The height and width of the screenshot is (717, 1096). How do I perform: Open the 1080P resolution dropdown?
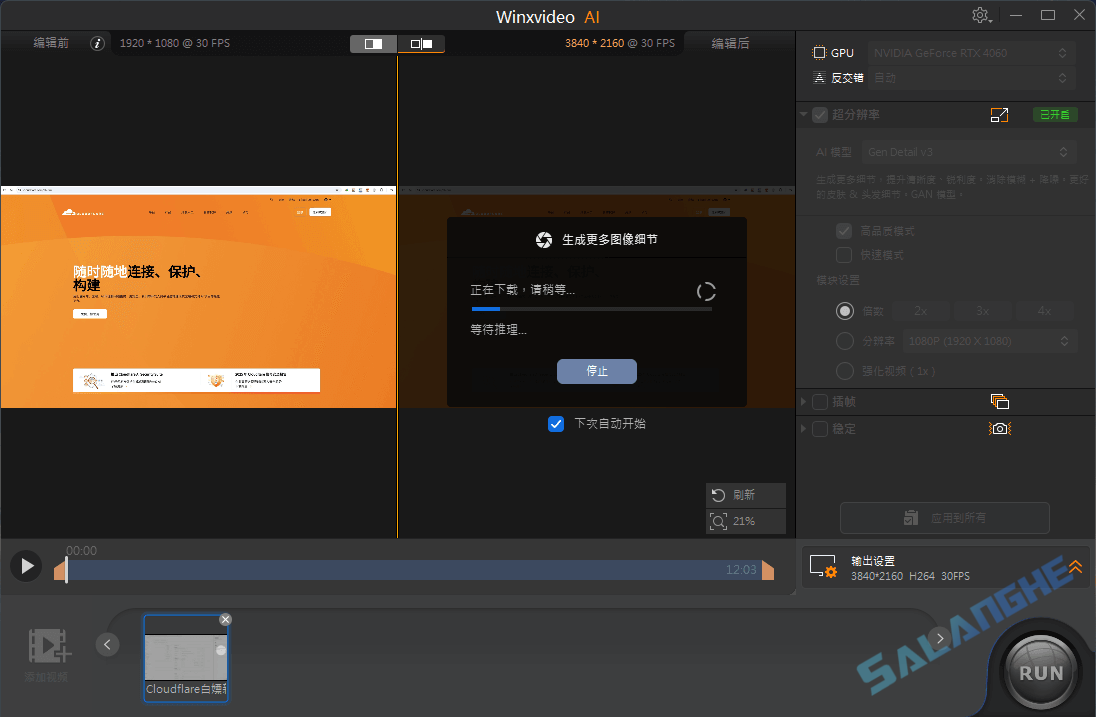tap(988, 340)
